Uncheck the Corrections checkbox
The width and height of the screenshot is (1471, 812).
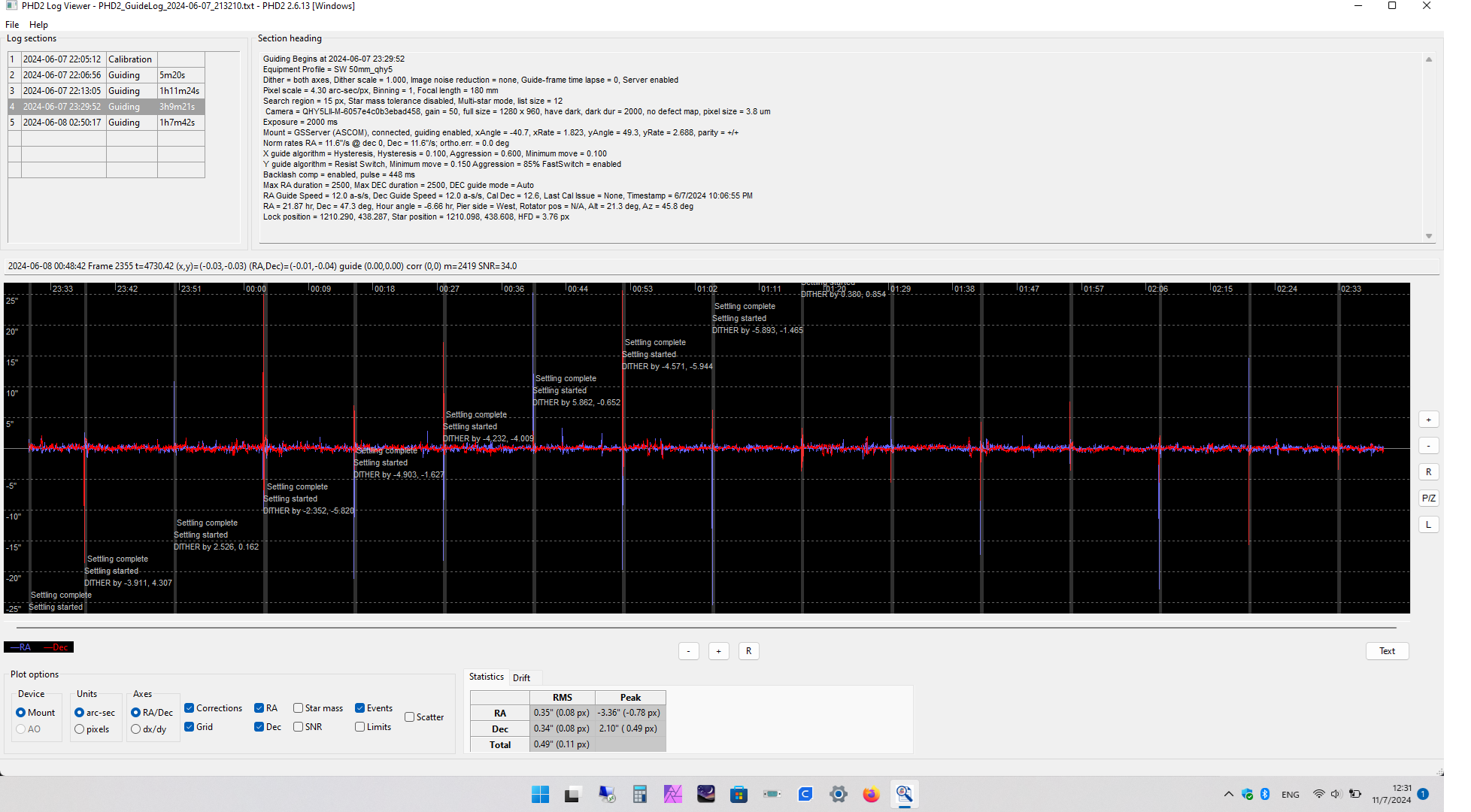190,708
